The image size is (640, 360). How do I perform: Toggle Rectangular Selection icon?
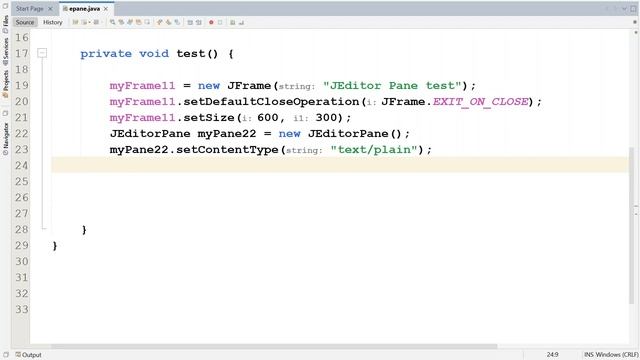[x=147, y=22]
